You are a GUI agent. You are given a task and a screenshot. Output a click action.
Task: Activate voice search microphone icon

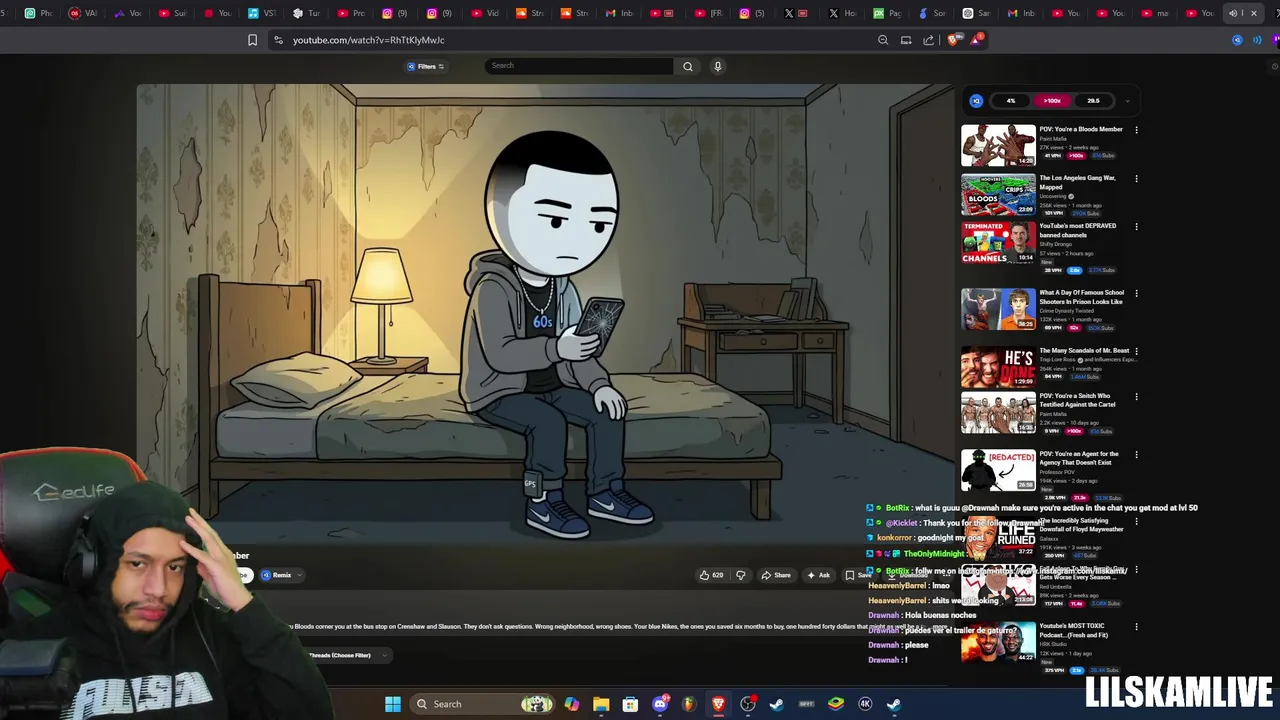[717, 66]
